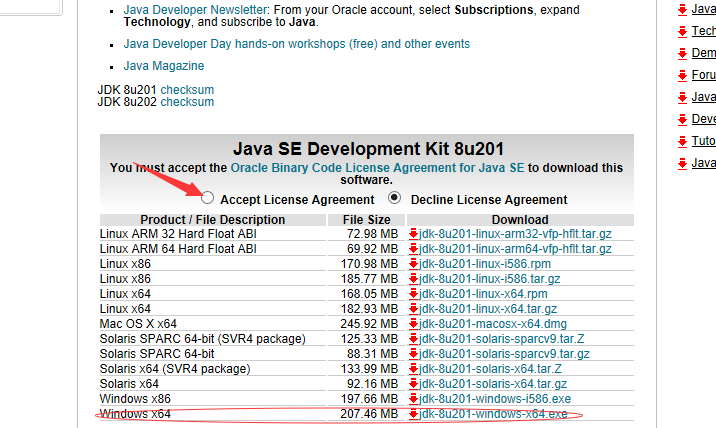Click download icon for solaris-x64.tar.Z
Viewport: 716px width, 428px height.
point(414,369)
